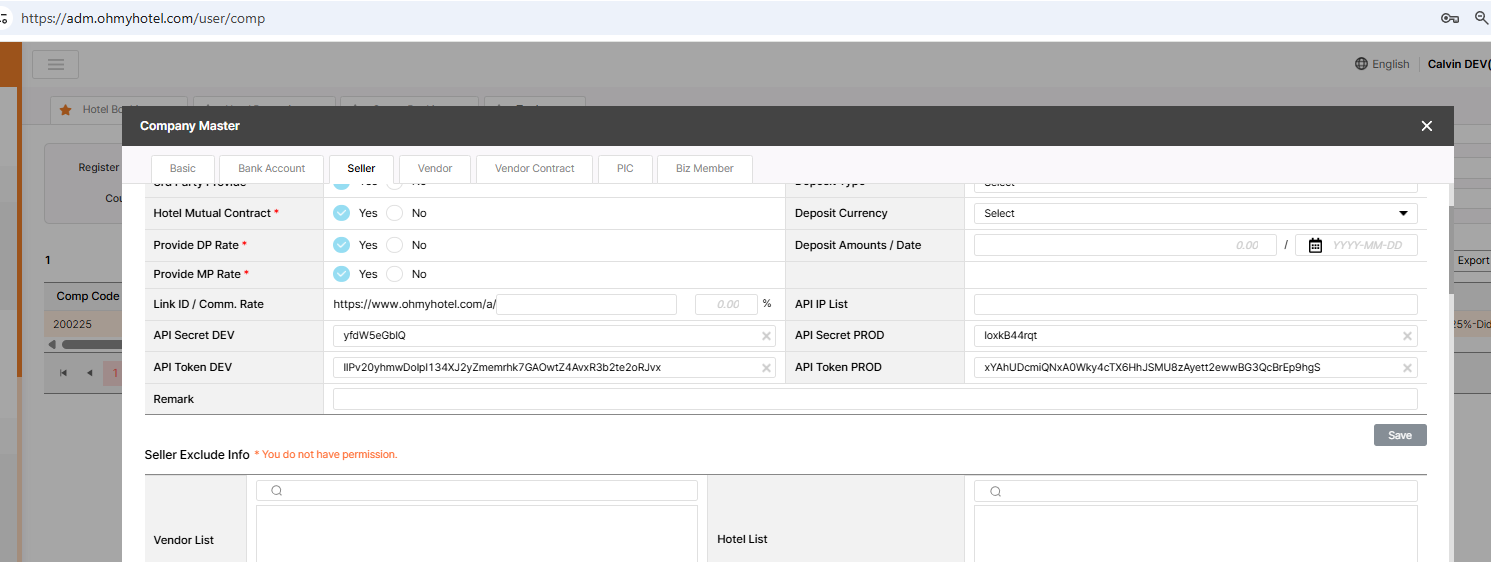Viewport: 1491px width, 562px height.
Task: Click the hamburger menu icon
Action: pos(55,65)
